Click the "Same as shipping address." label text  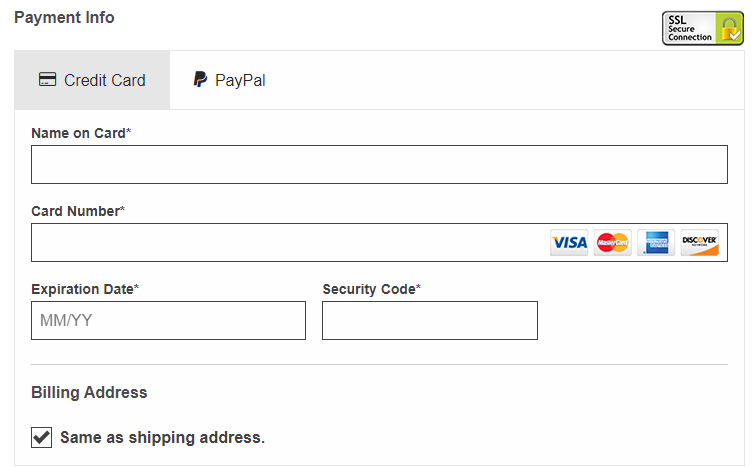coord(162,437)
